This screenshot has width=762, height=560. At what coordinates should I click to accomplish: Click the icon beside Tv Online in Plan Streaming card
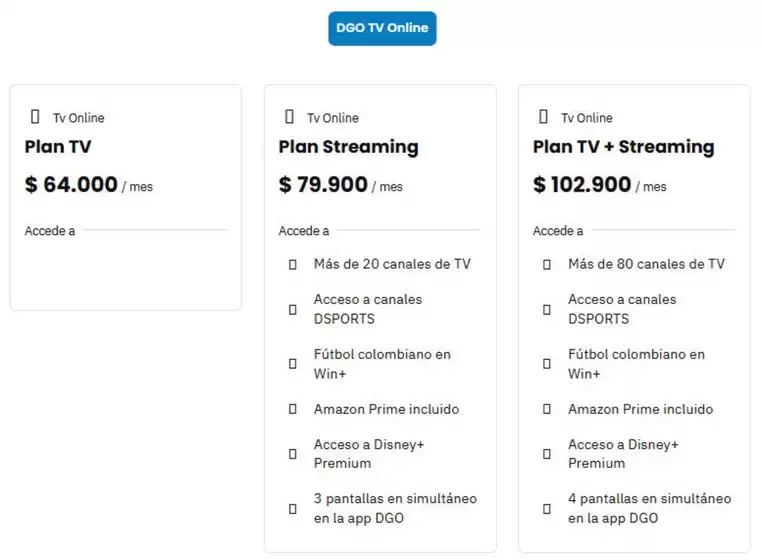point(289,117)
